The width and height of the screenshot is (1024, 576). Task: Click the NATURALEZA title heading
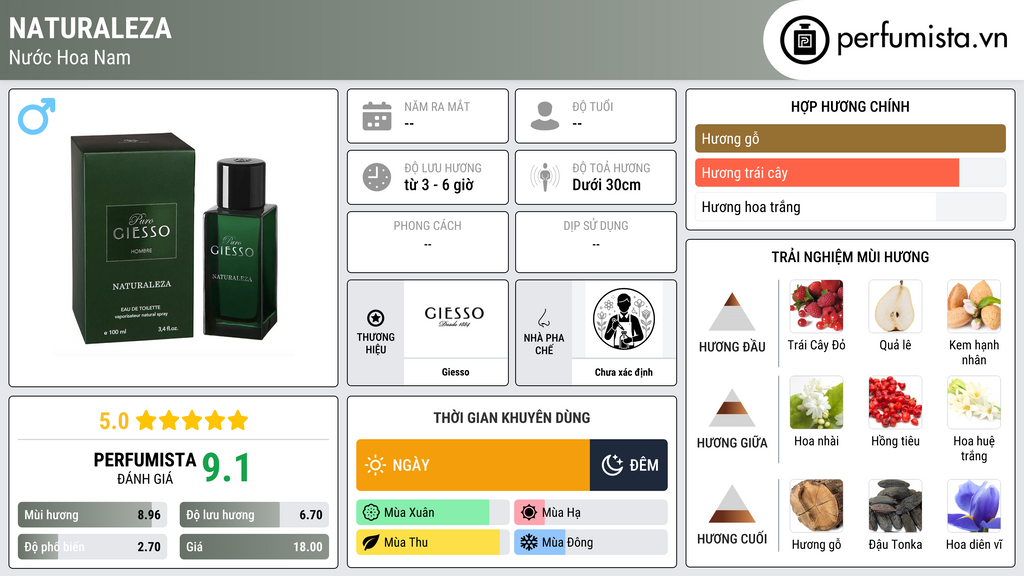click(90, 28)
